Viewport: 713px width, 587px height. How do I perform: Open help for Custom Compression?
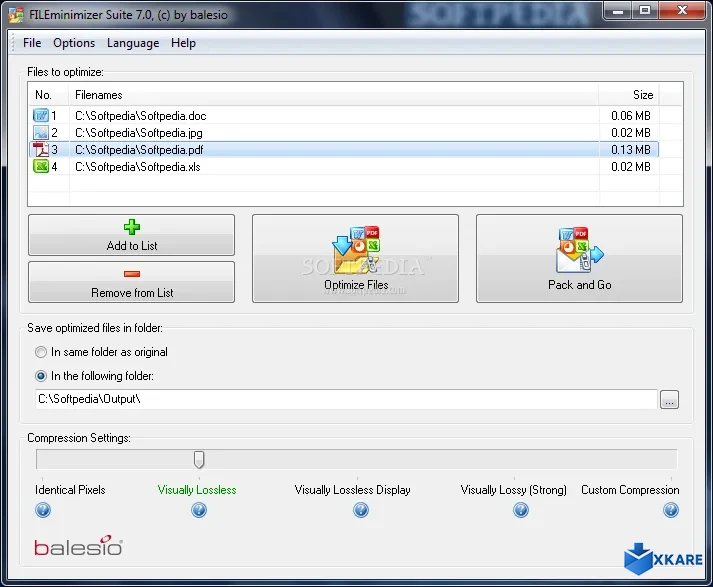pyautogui.click(x=671, y=510)
